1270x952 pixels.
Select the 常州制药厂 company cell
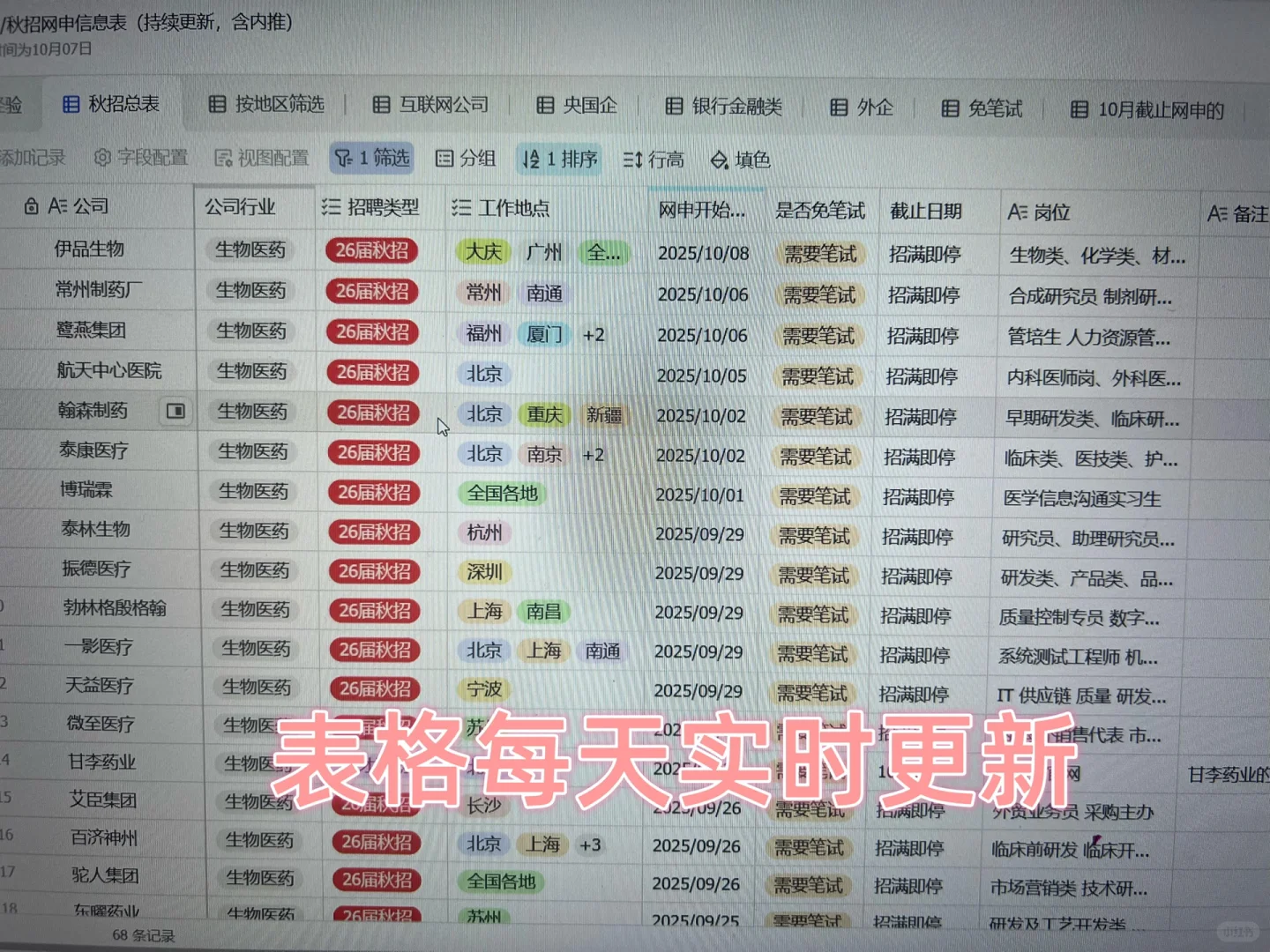[99, 289]
